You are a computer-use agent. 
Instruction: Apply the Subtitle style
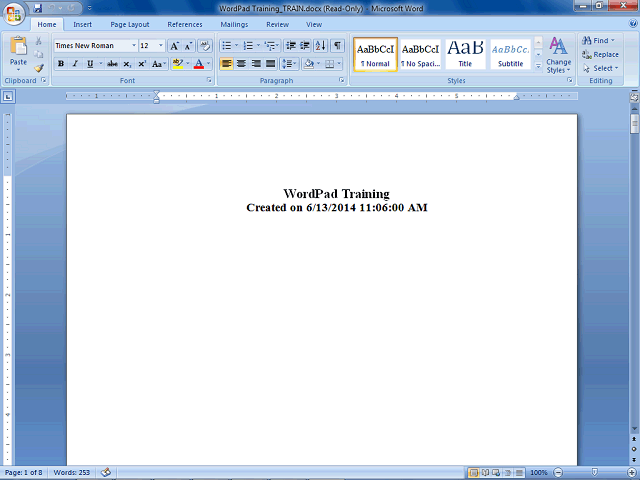coord(510,55)
